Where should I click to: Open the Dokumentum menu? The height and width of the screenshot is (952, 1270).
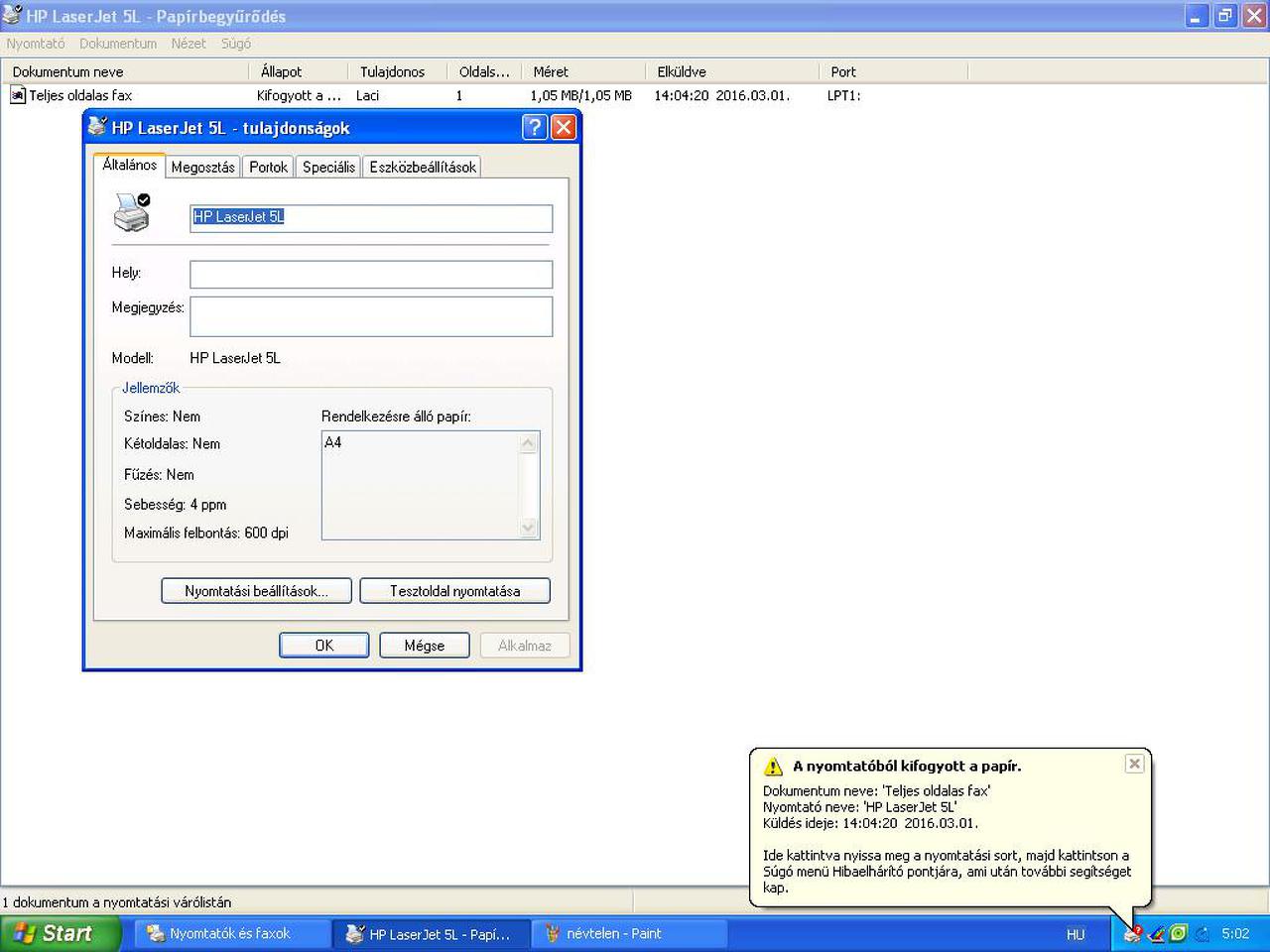coord(118,44)
